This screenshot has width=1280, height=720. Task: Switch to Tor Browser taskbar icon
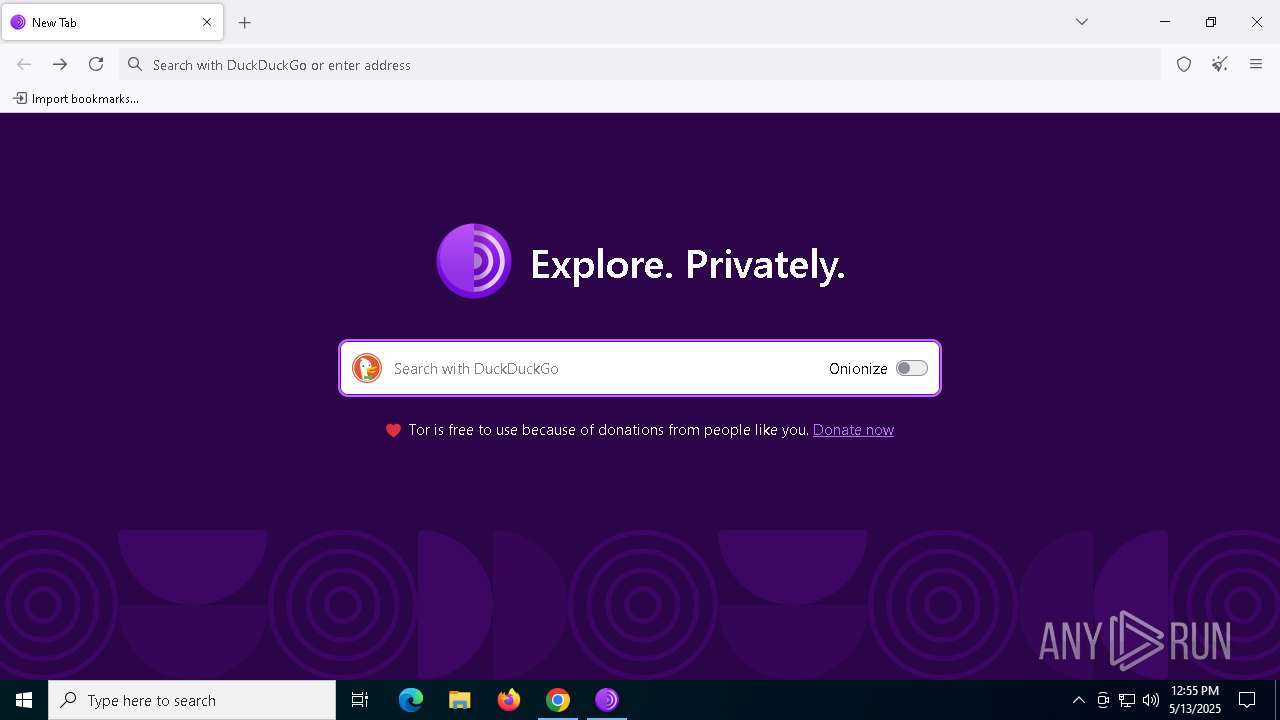607,700
